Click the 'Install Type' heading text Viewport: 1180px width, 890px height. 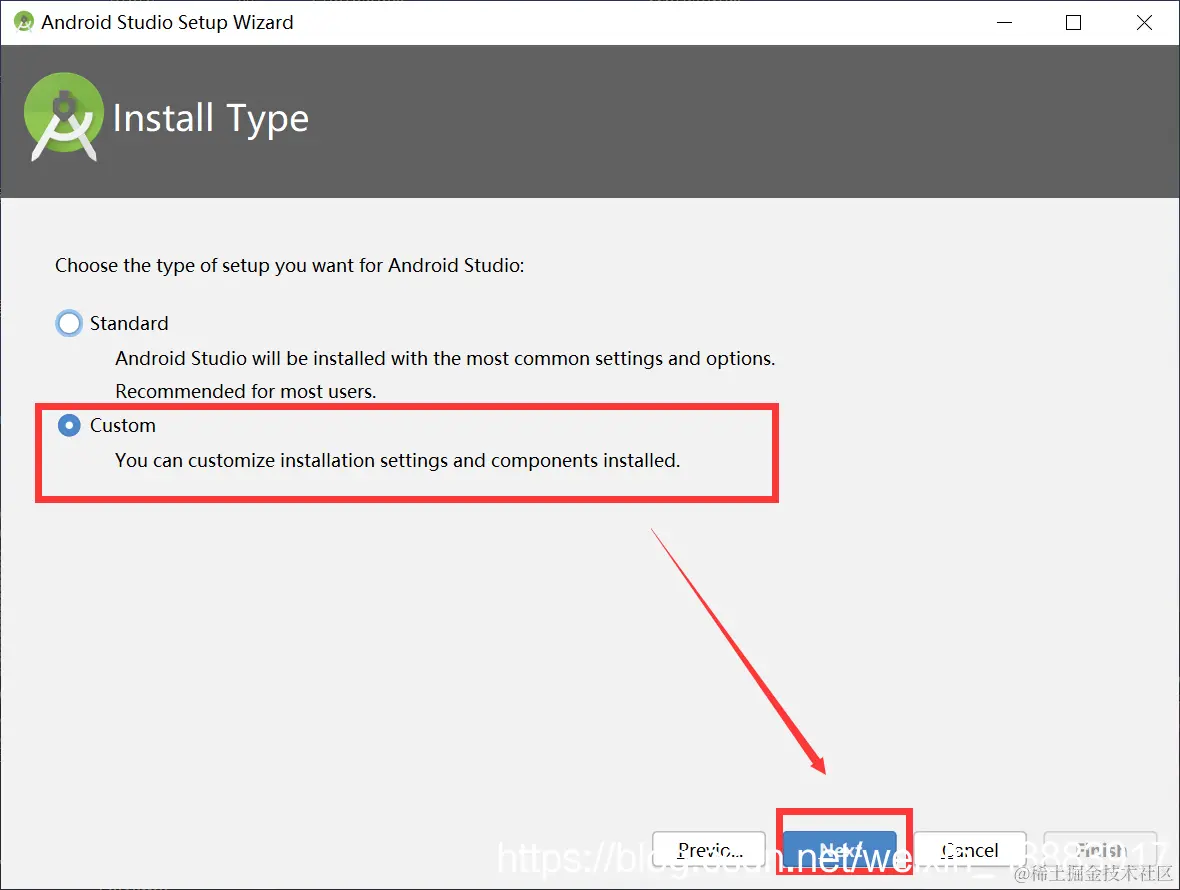coord(211,119)
